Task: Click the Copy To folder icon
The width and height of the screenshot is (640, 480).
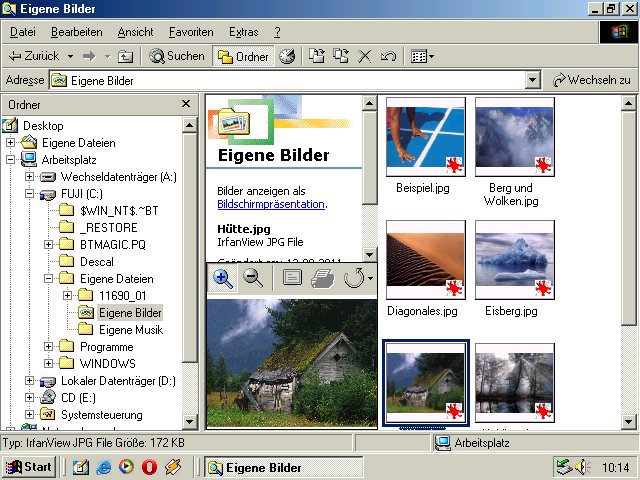Action: pyautogui.click(x=340, y=56)
